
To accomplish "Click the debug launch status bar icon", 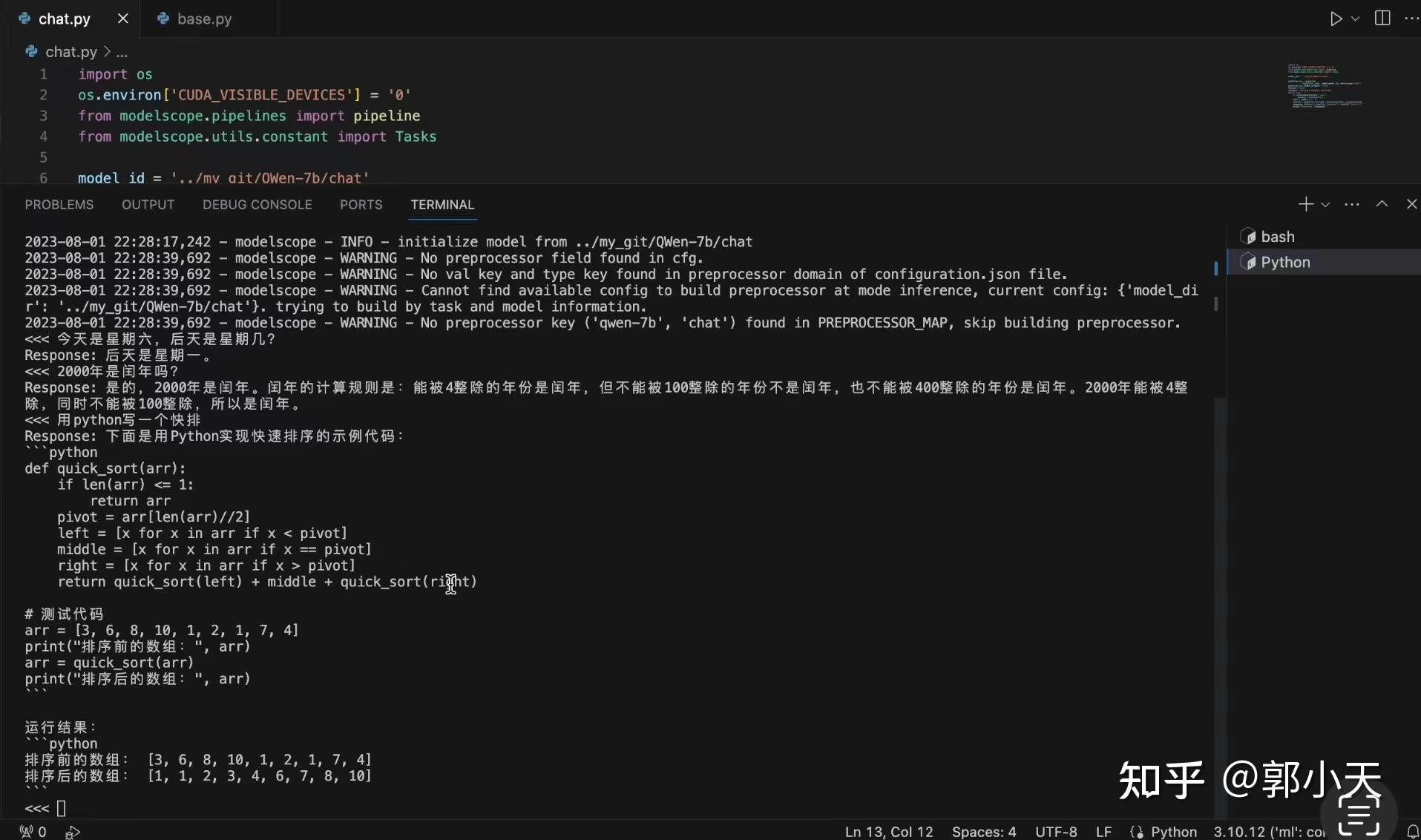I will tap(73, 832).
